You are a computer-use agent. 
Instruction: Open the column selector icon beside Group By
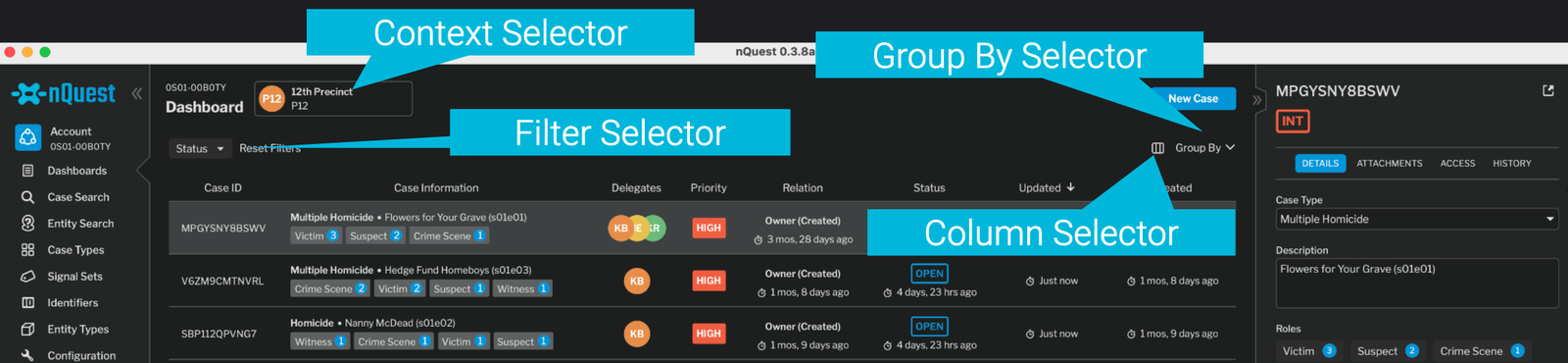[x=1157, y=148]
